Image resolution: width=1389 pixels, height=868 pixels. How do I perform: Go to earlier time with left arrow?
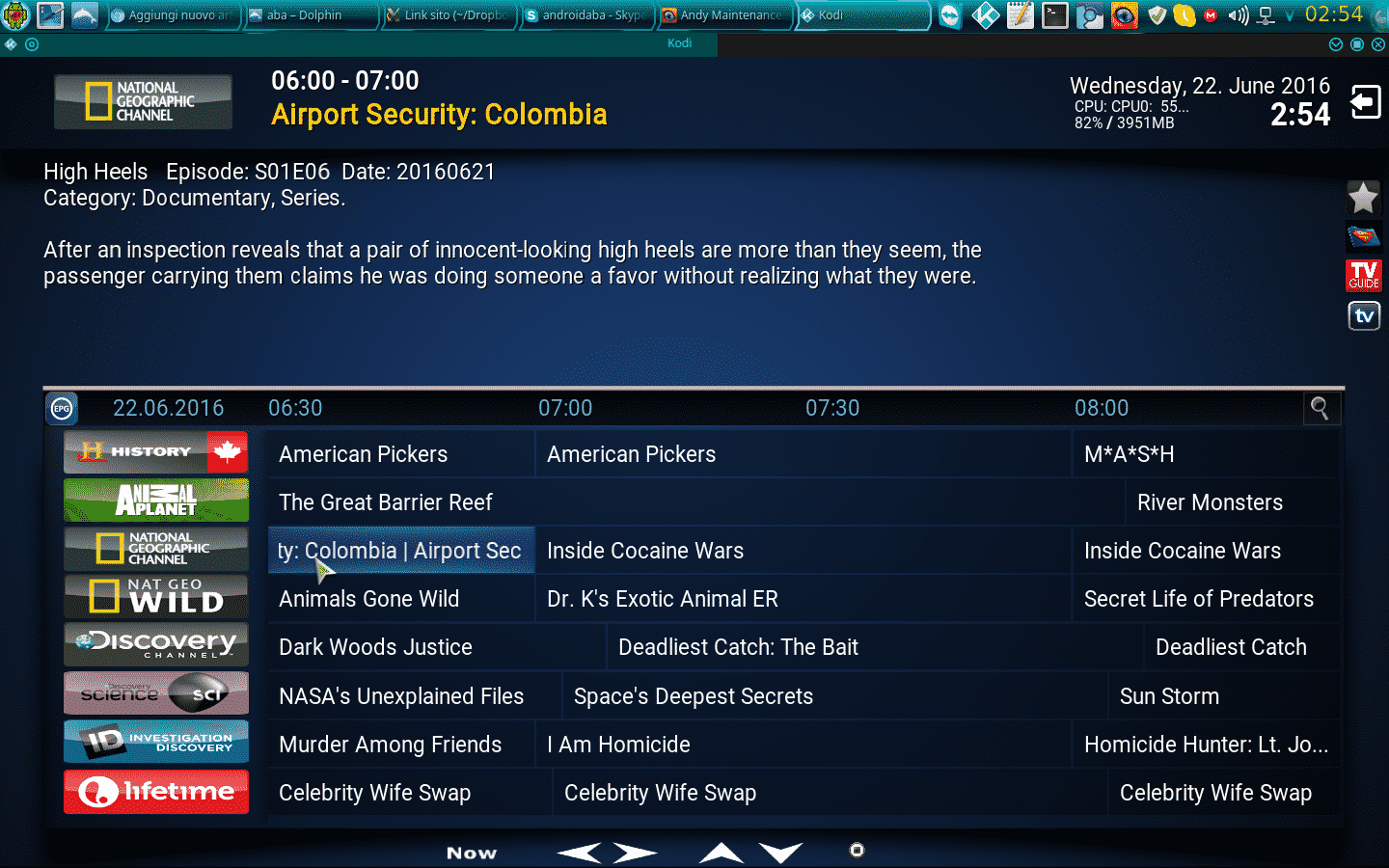click(579, 853)
